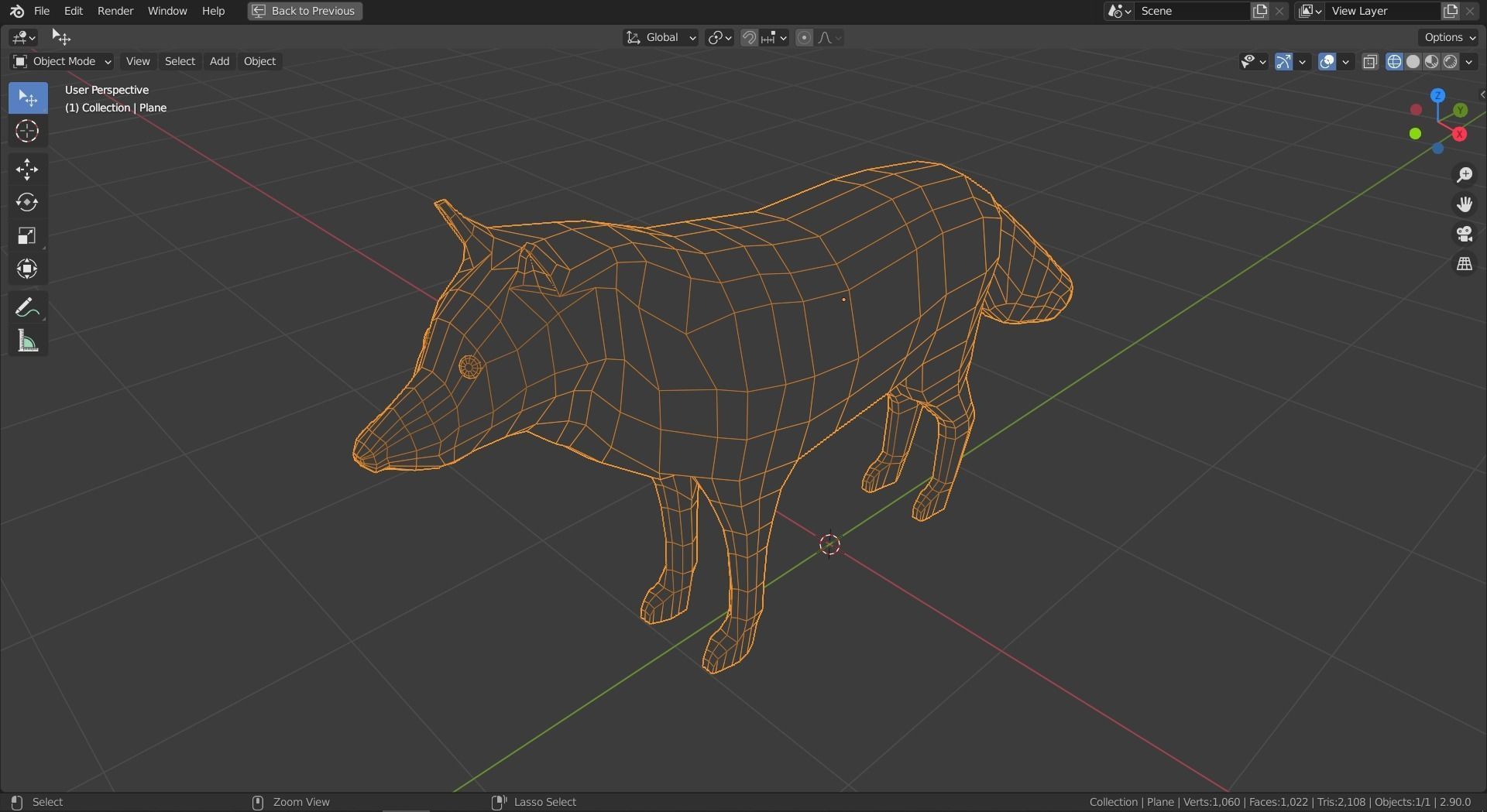1487x812 pixels.
Task: Open the Object Mode dropdown
Action: click(x=62, y=61)
